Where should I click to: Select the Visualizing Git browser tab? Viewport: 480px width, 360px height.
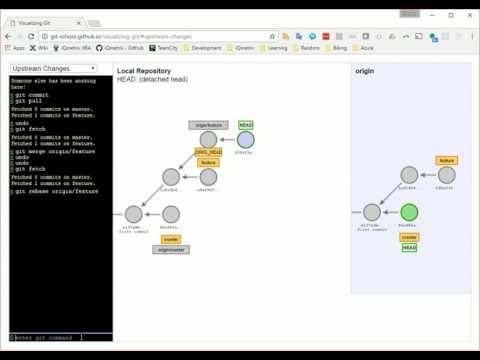[45, 23]
